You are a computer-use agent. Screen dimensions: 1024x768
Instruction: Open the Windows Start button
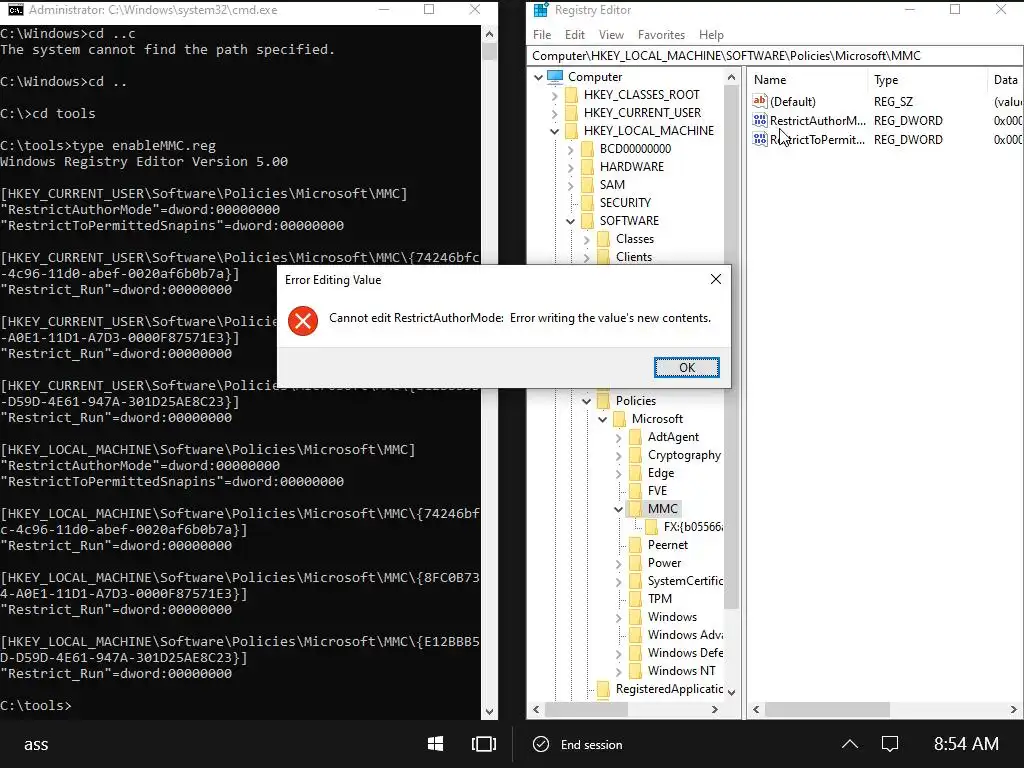[x=436, y=744]
